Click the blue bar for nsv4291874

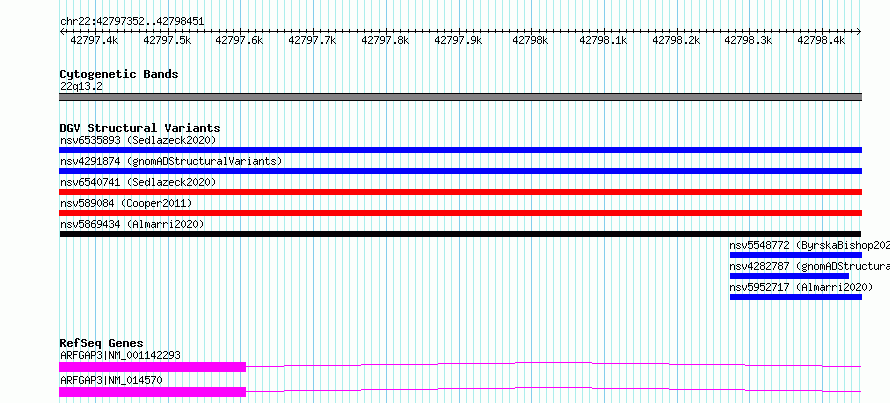coord(460,171)
